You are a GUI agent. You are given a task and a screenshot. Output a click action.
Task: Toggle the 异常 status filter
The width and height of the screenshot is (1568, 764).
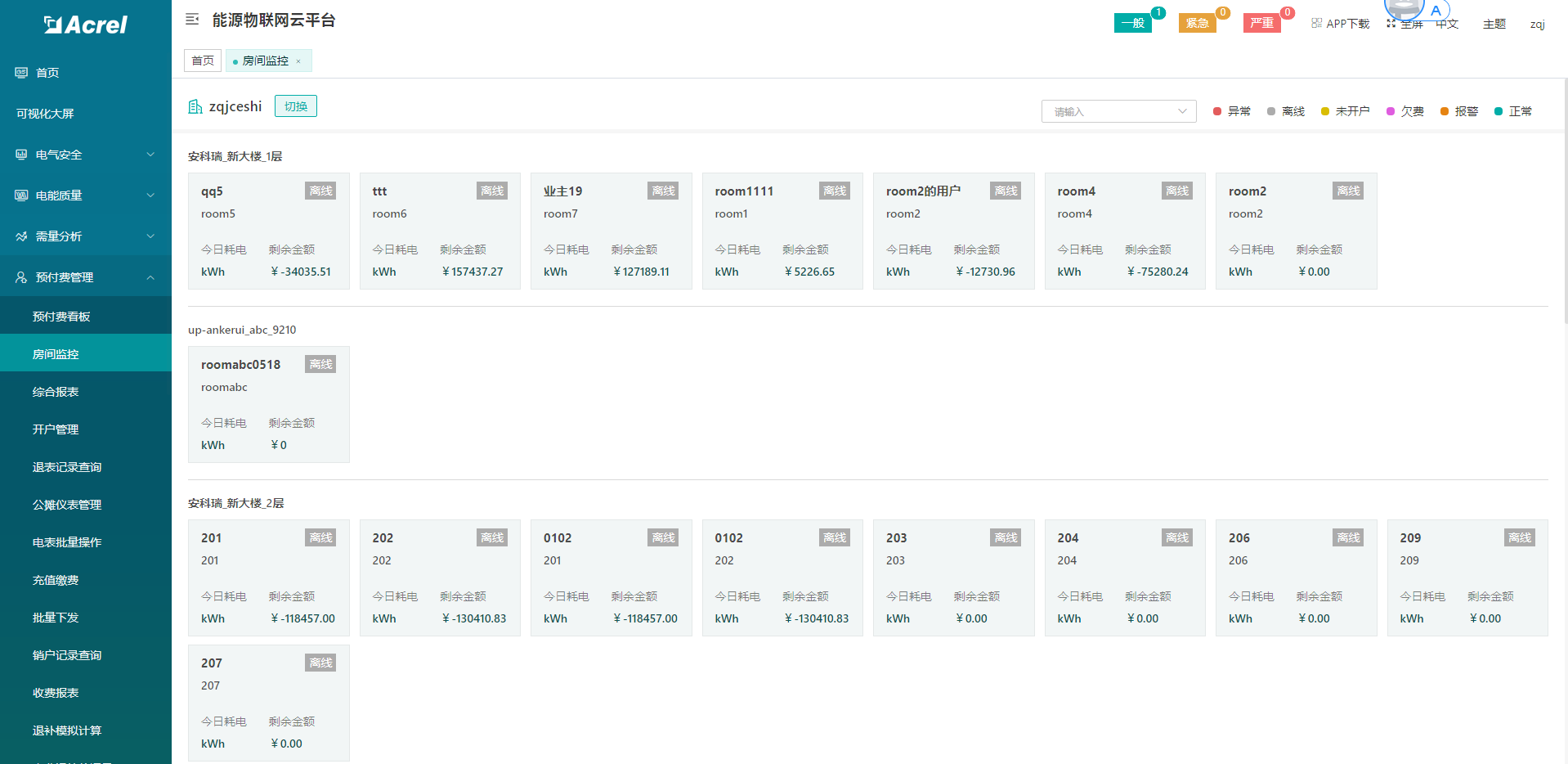click(1232, 111)
